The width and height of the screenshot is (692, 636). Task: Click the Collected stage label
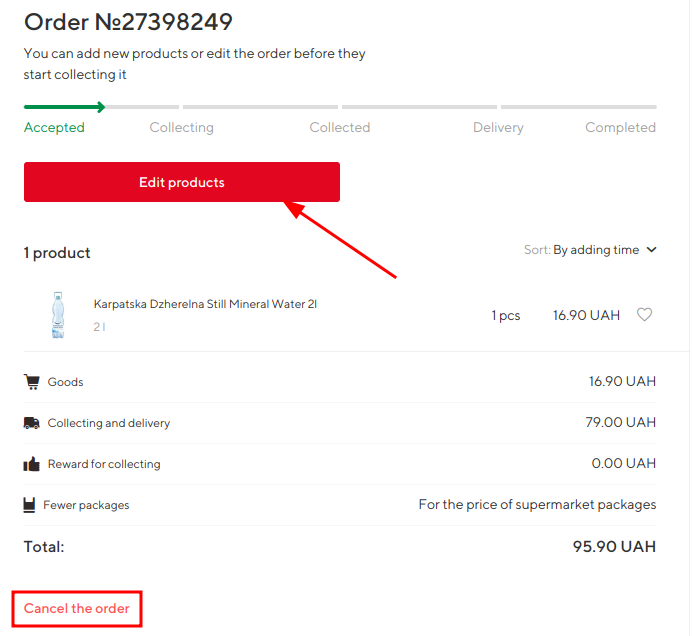pyautogui.click(x=339, y=128)
